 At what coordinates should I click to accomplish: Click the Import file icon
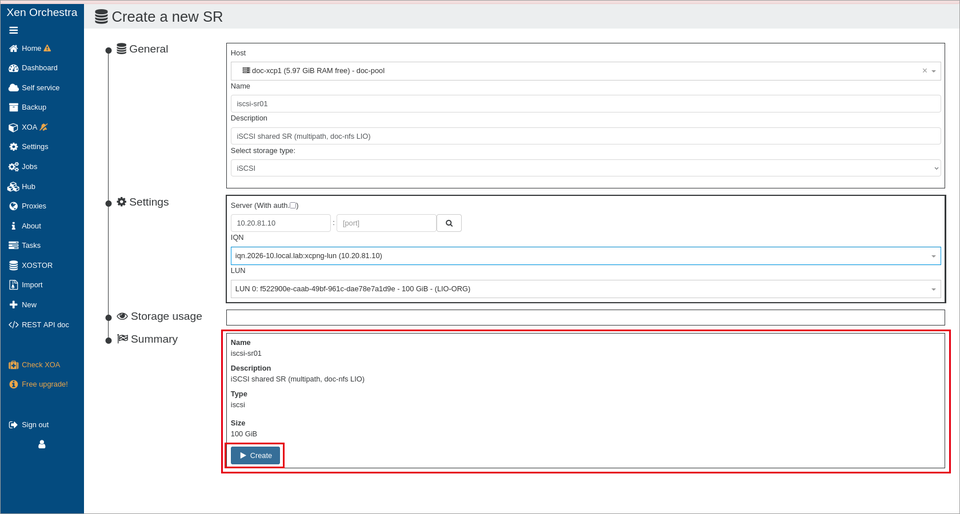[x=13, y=285]
